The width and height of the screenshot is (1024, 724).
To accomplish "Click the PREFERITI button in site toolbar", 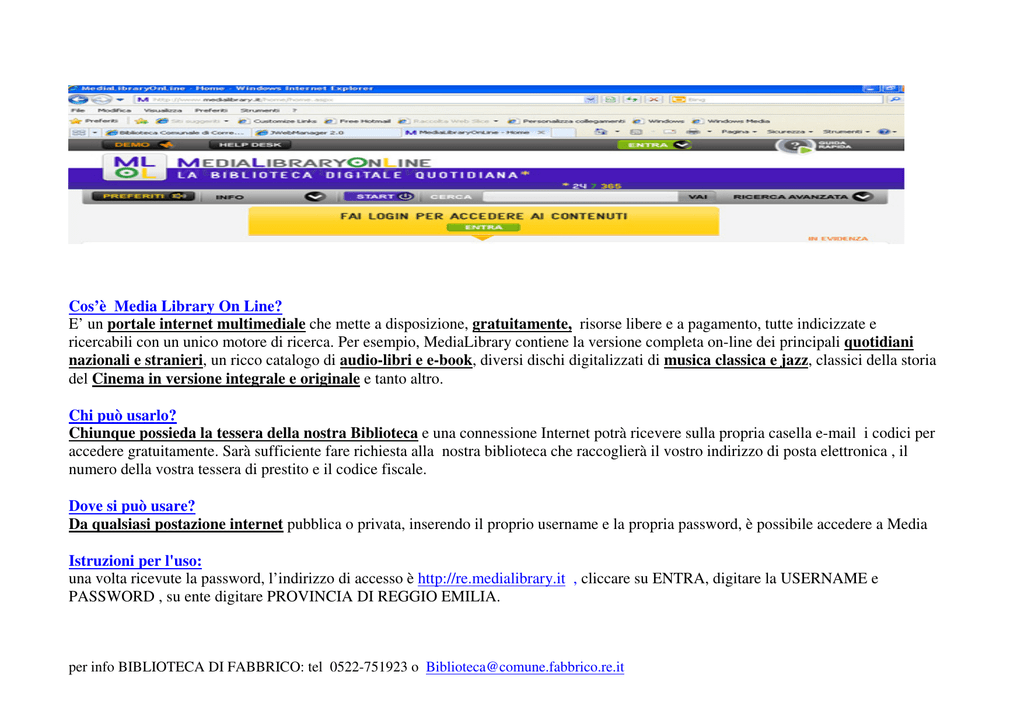I will (x=142, y=197).
